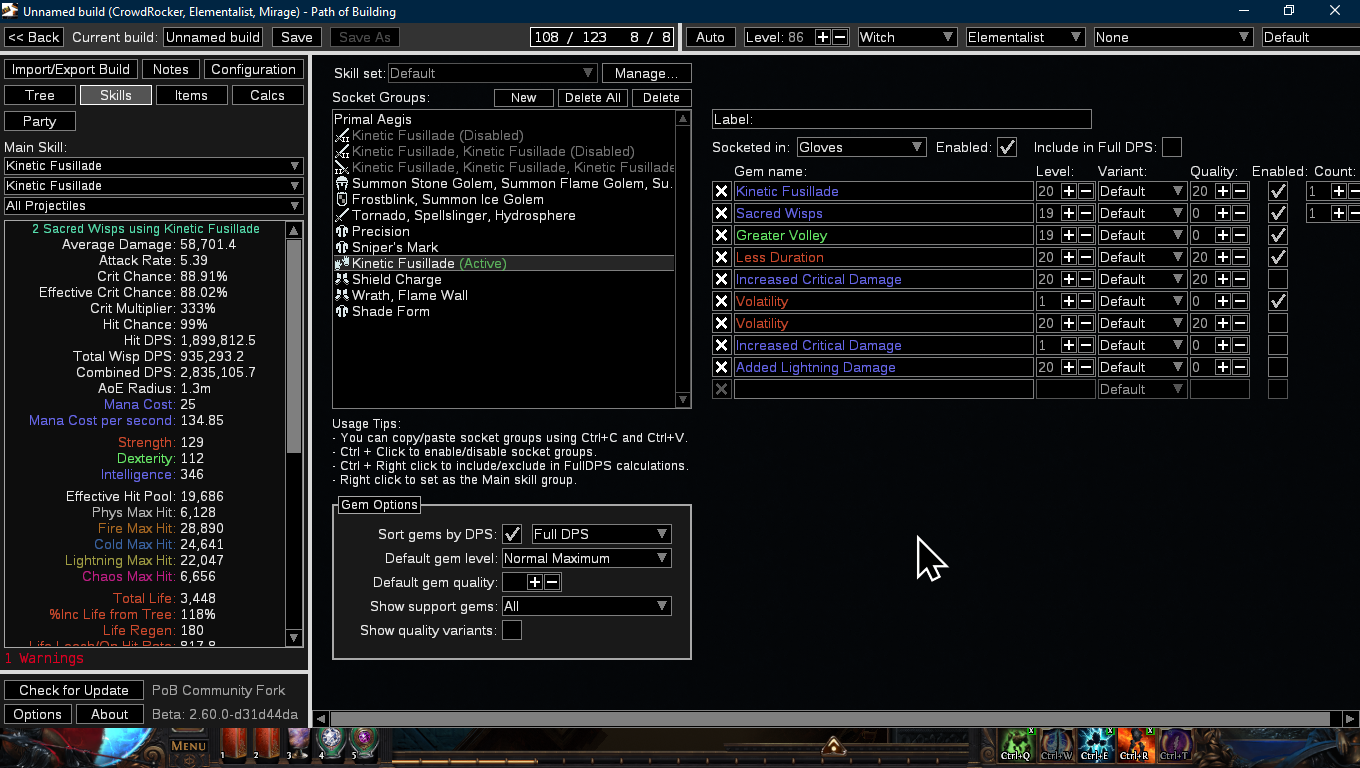Open the Witch class dropdown

pos(907,37)
